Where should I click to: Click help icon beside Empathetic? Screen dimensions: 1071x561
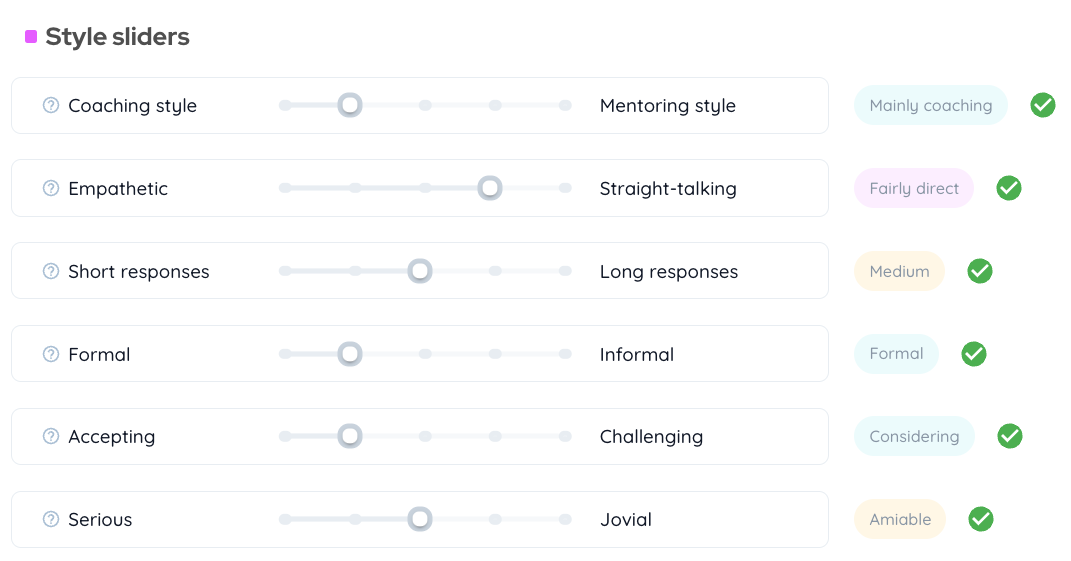pos(51,188)
